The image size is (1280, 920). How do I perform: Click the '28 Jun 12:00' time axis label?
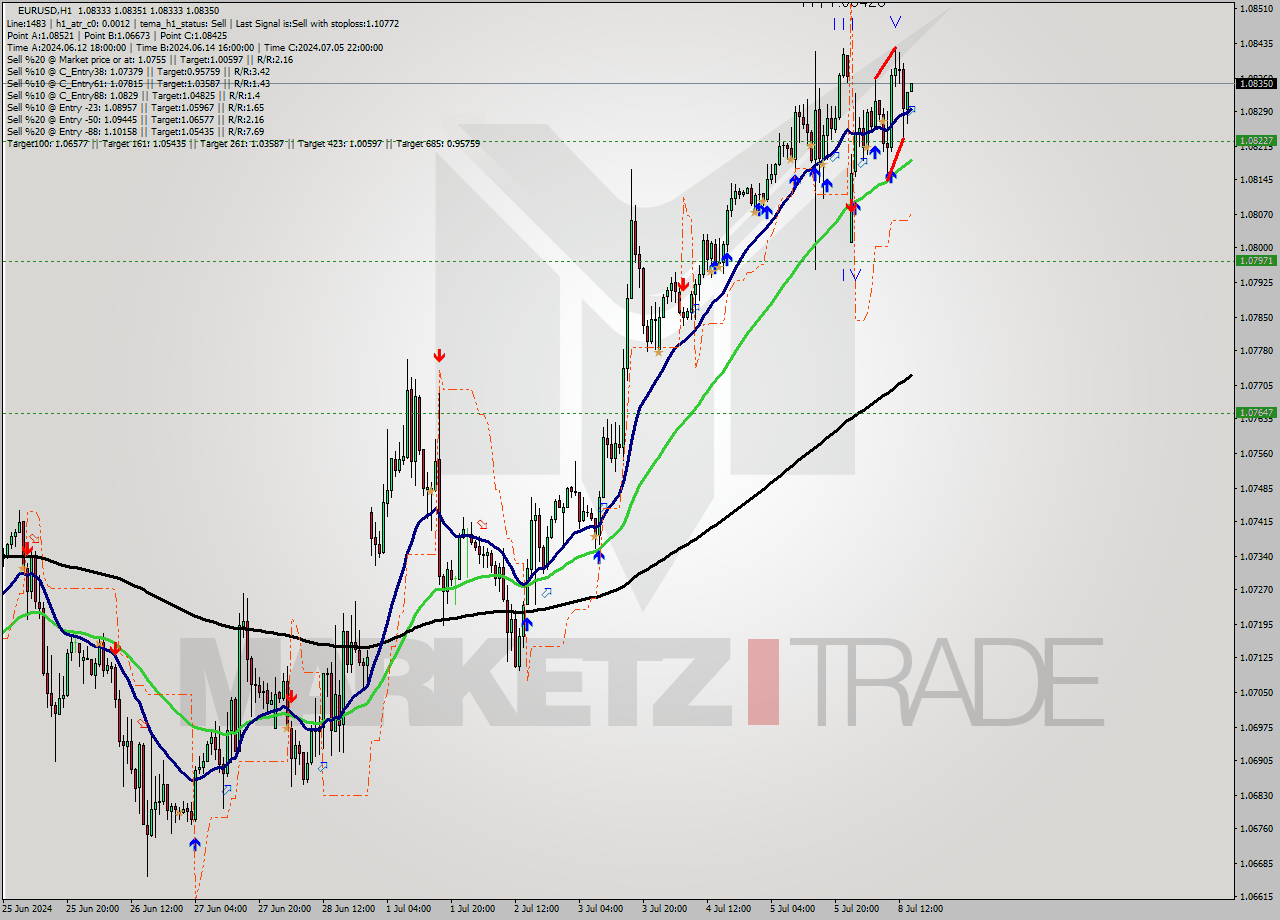click(349, 909)
